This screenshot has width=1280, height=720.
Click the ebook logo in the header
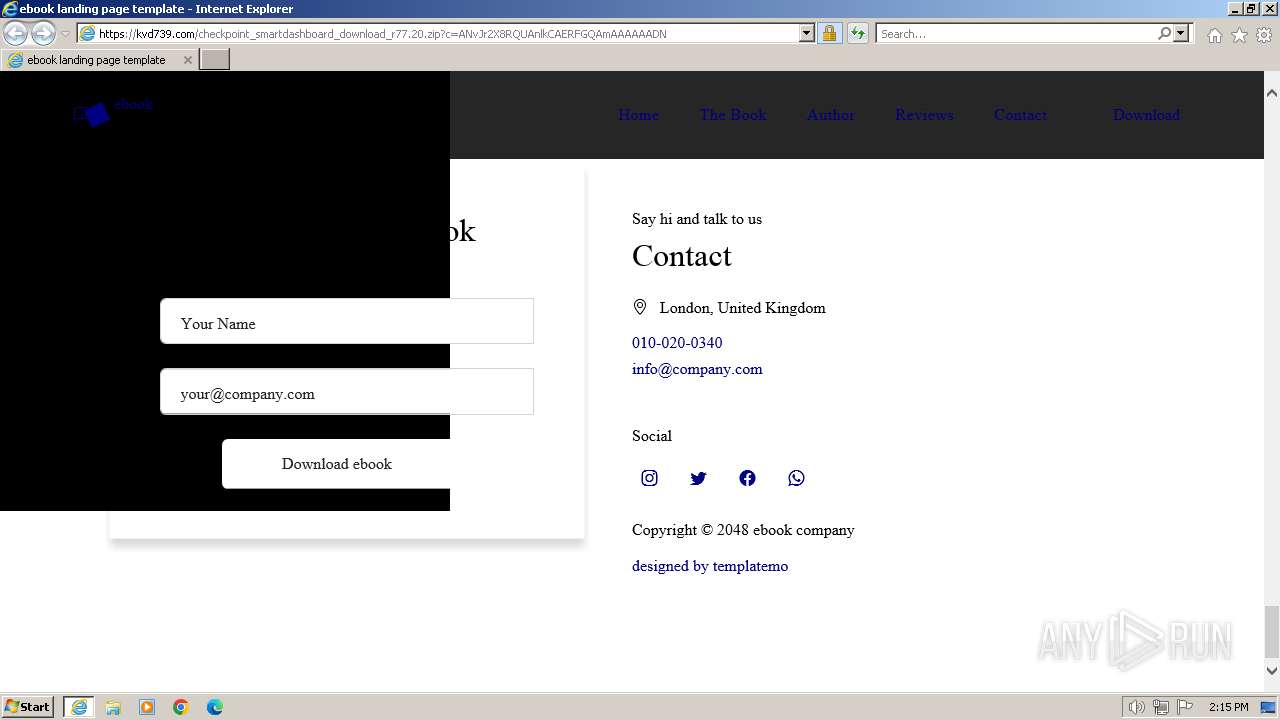pyautogui.click(x=113, y=113)
